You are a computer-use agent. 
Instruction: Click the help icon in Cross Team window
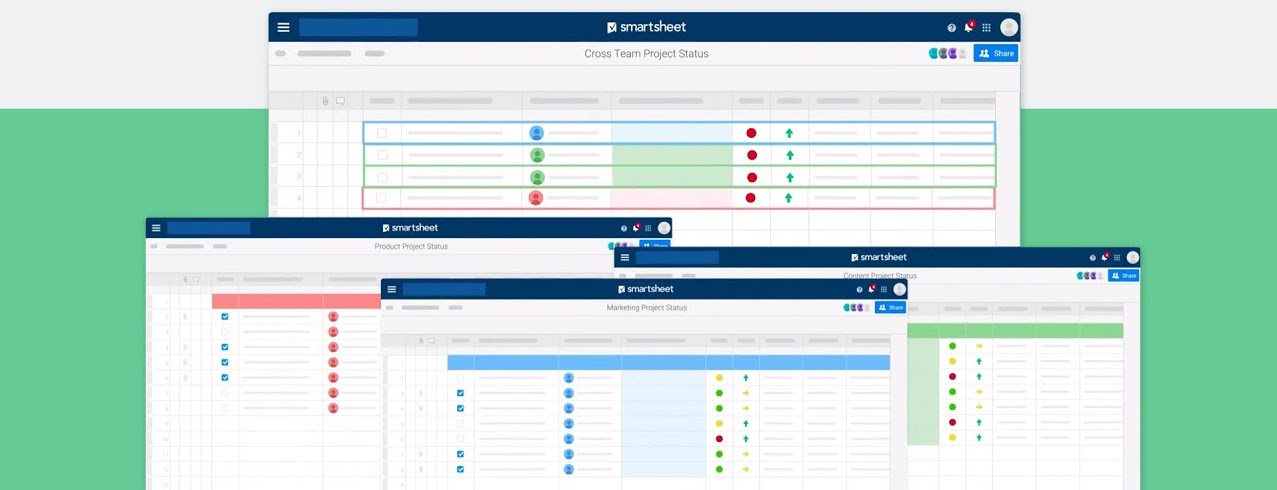click(951, 28)
